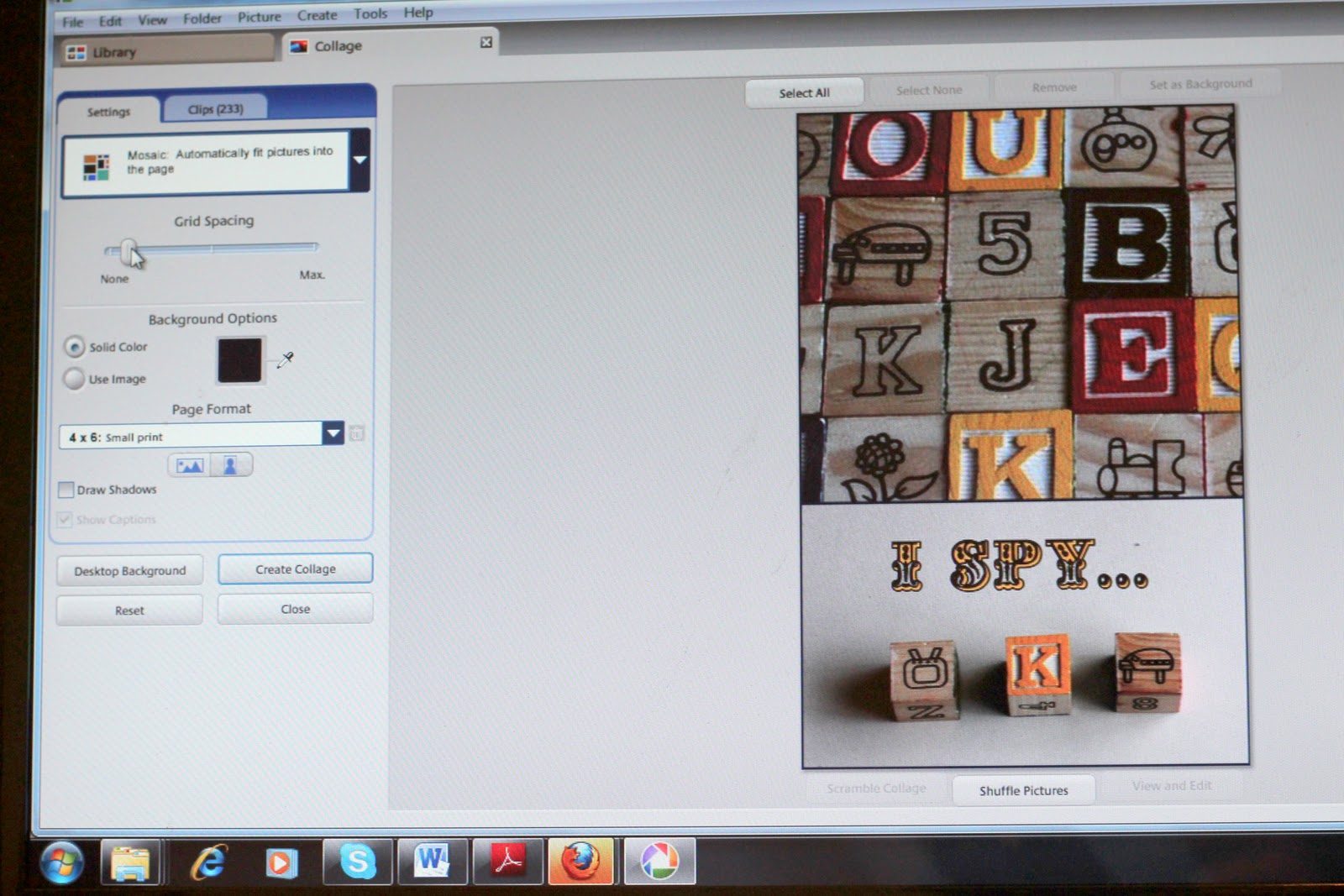Screen dimensions: 1344x896
Task: Click the Select All button
Action: pos(804,92)
